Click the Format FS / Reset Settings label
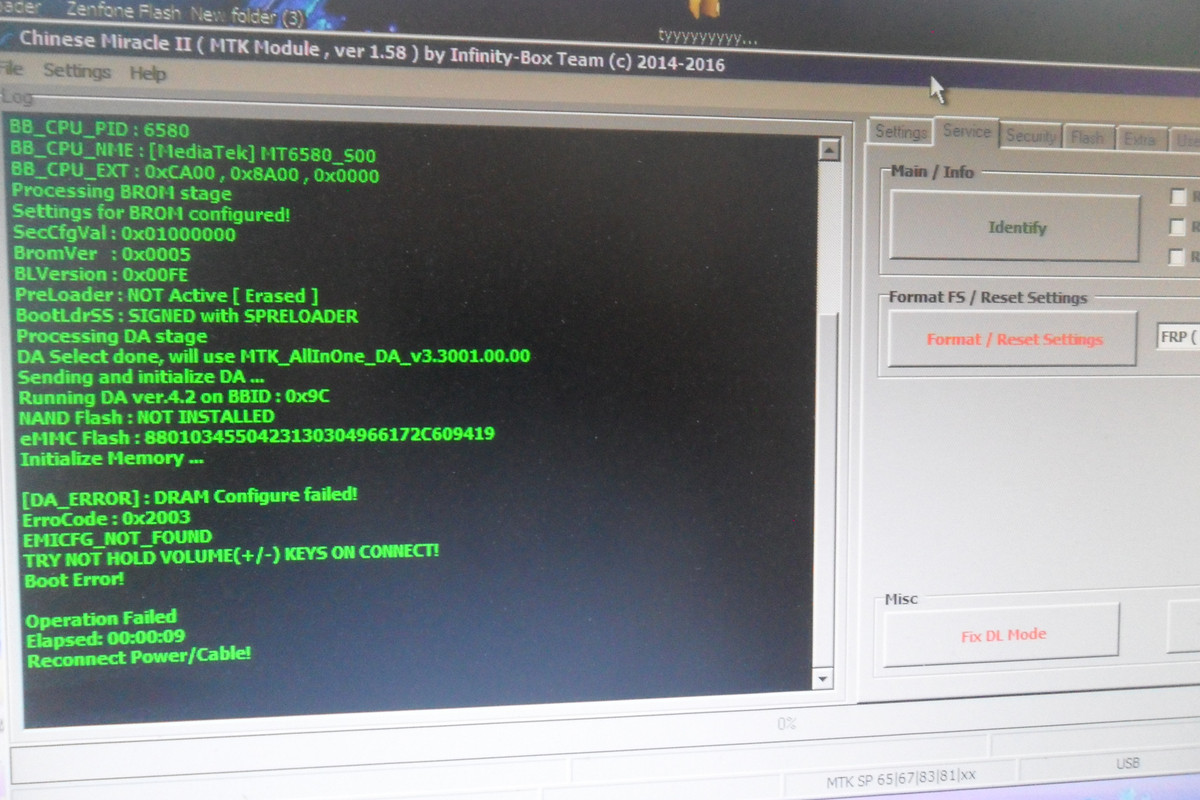This screenshot has width=1200, height=800. (x=987, y=297)
